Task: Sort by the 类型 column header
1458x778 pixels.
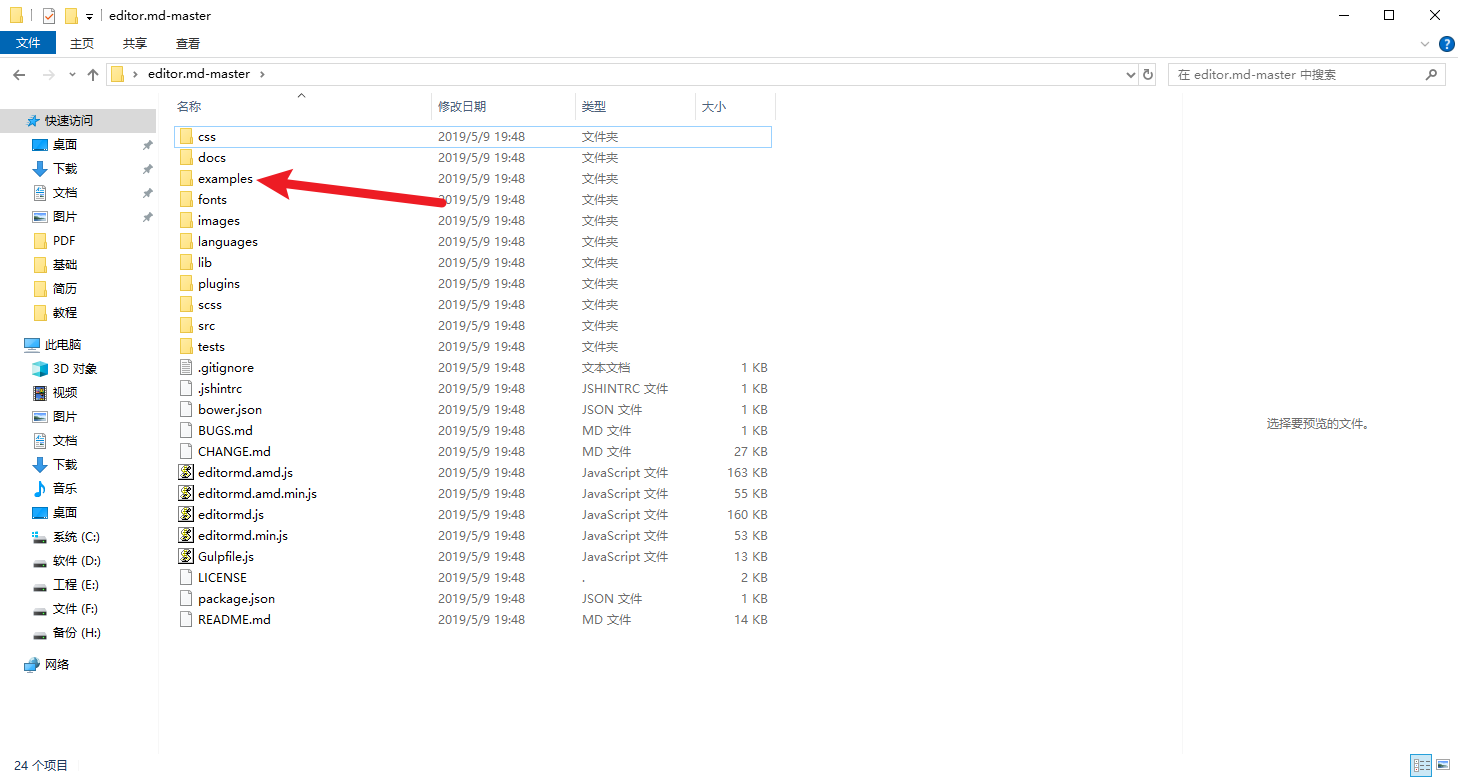Action: 635,106
